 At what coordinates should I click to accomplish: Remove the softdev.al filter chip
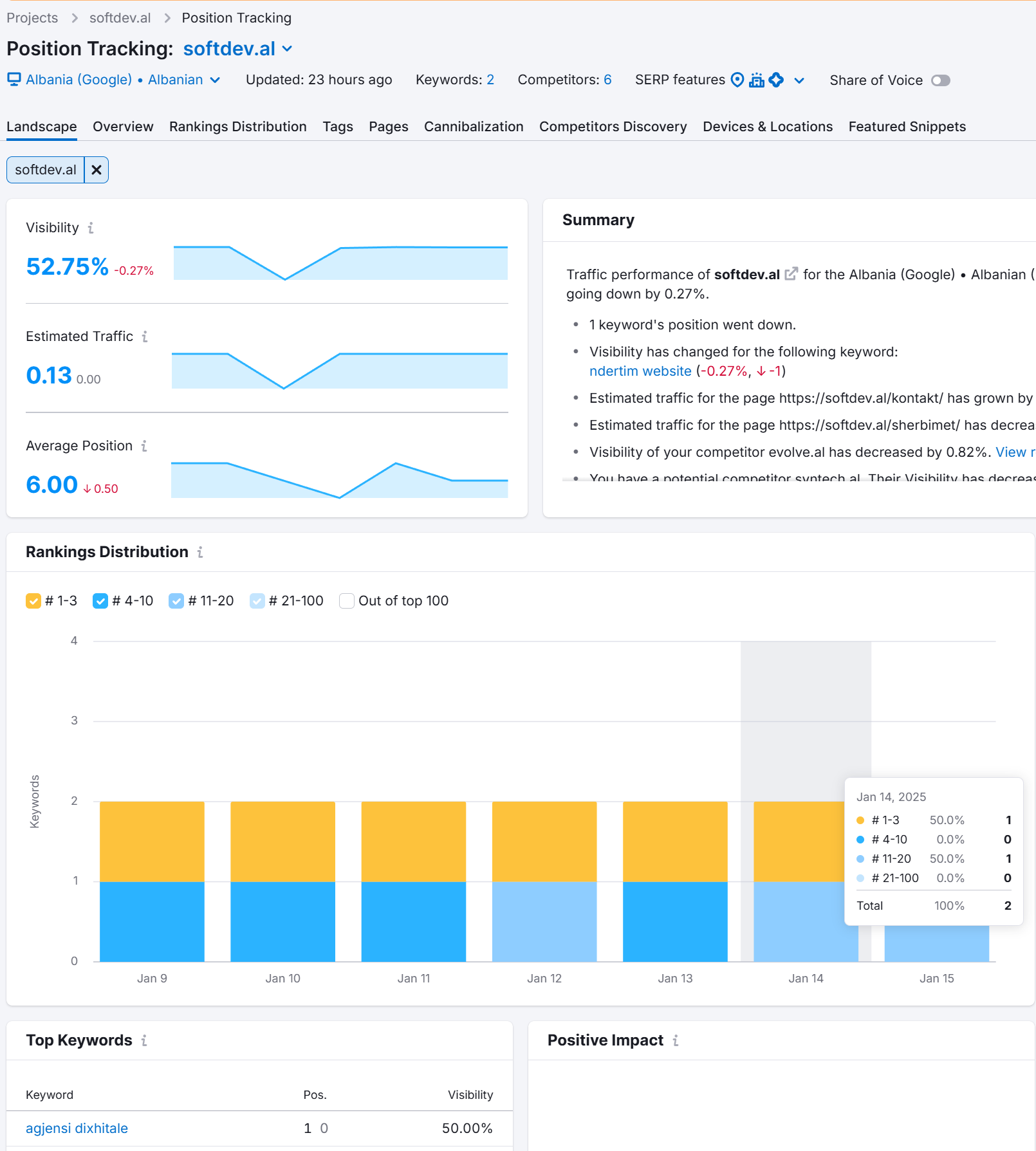97,170
